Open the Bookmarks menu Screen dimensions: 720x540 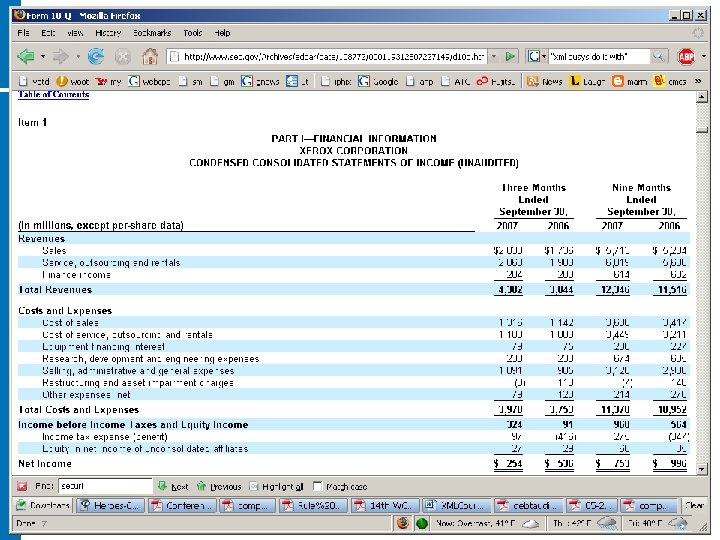point(152,33)
